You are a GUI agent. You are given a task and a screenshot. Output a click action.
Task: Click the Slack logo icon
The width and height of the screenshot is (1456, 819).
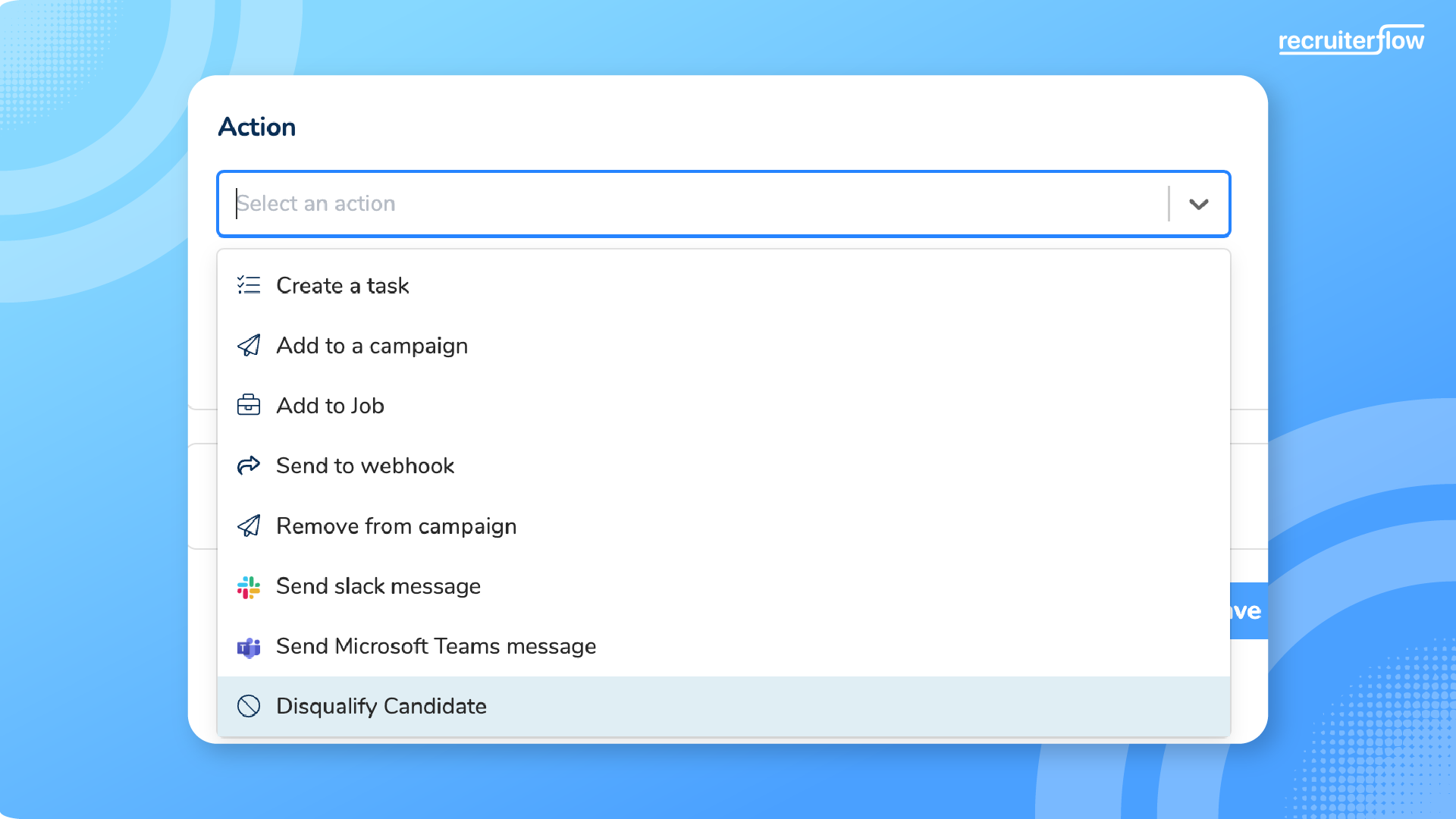[248, 586]
